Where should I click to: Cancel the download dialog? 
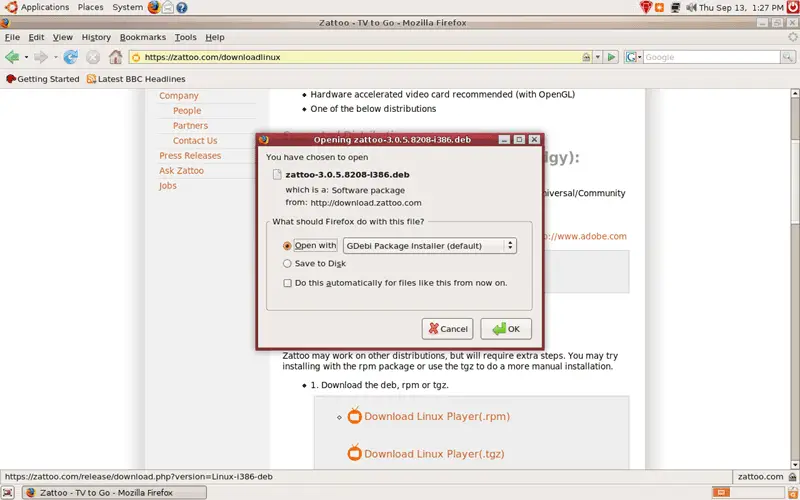[x=447, y=329]
